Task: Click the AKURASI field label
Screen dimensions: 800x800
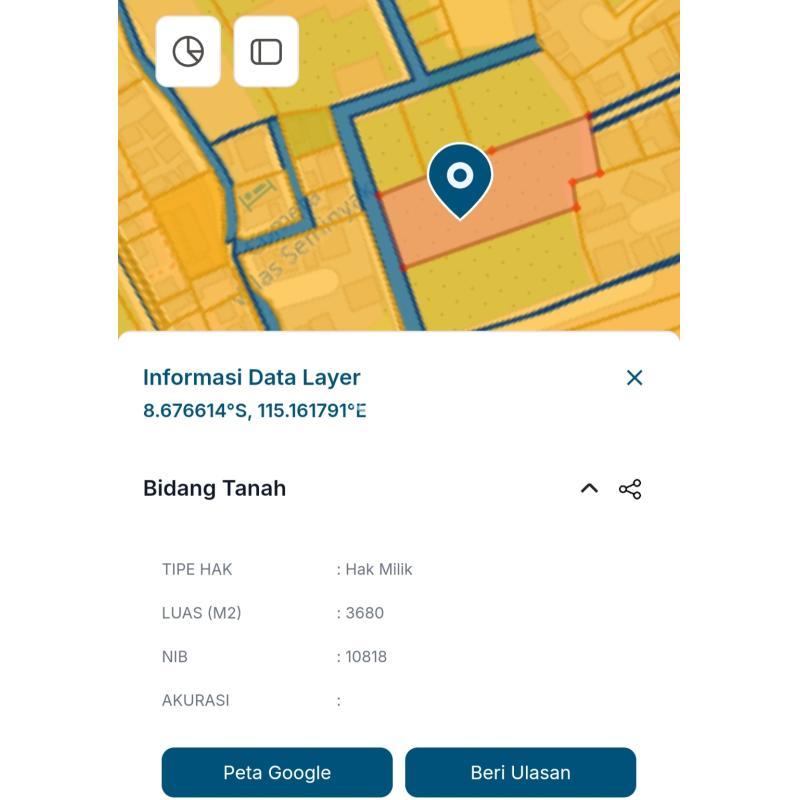Action: [196, 701]
